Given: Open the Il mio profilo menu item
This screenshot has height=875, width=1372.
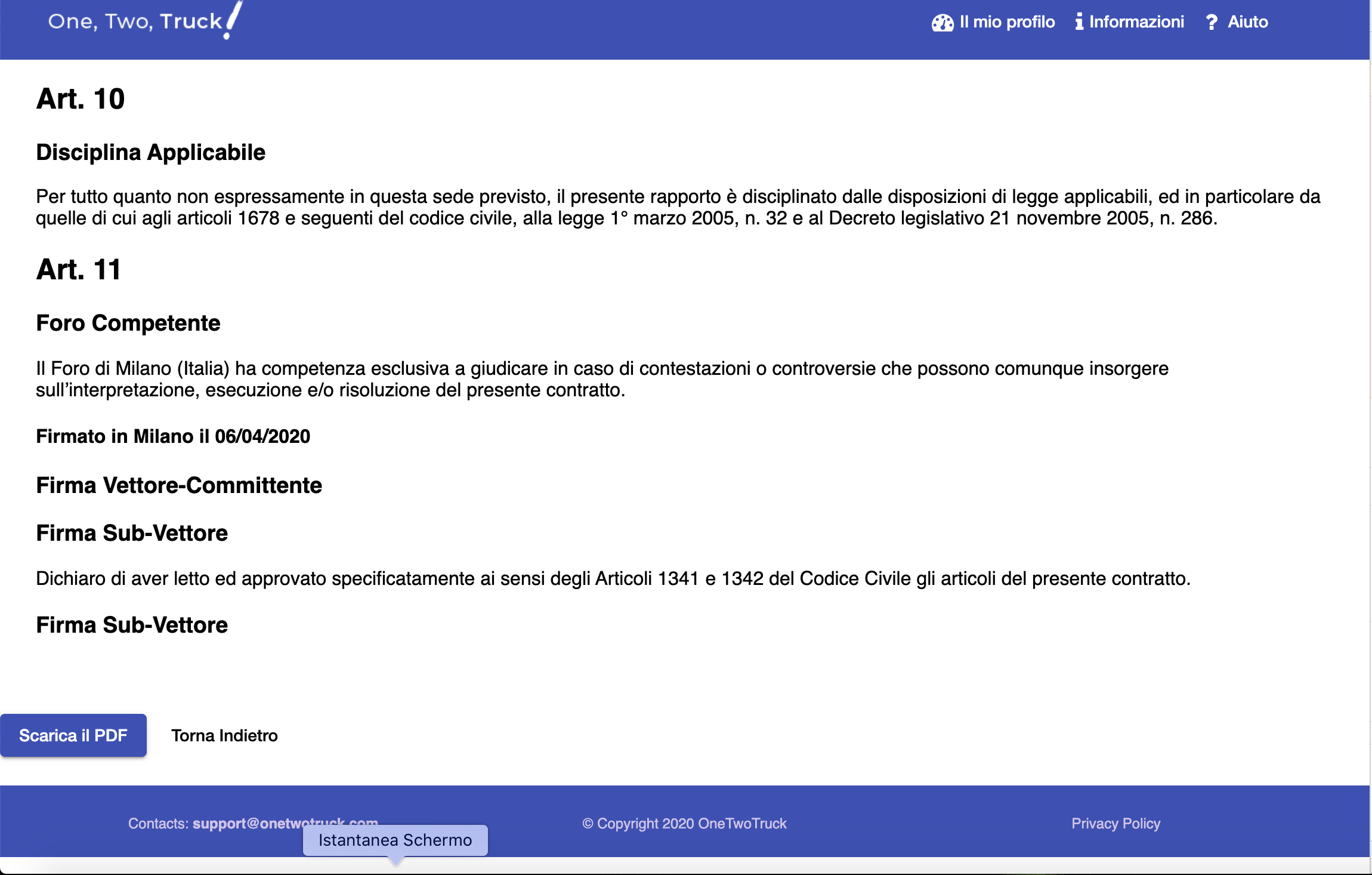Looking at the screenshot, I should coord(1007,22).
